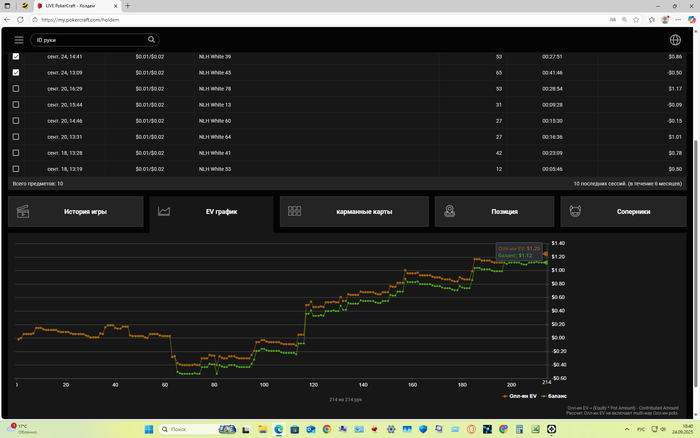Toggle the баланс legend series
This screenshot has height=438, width=700.
coord(554,396)
